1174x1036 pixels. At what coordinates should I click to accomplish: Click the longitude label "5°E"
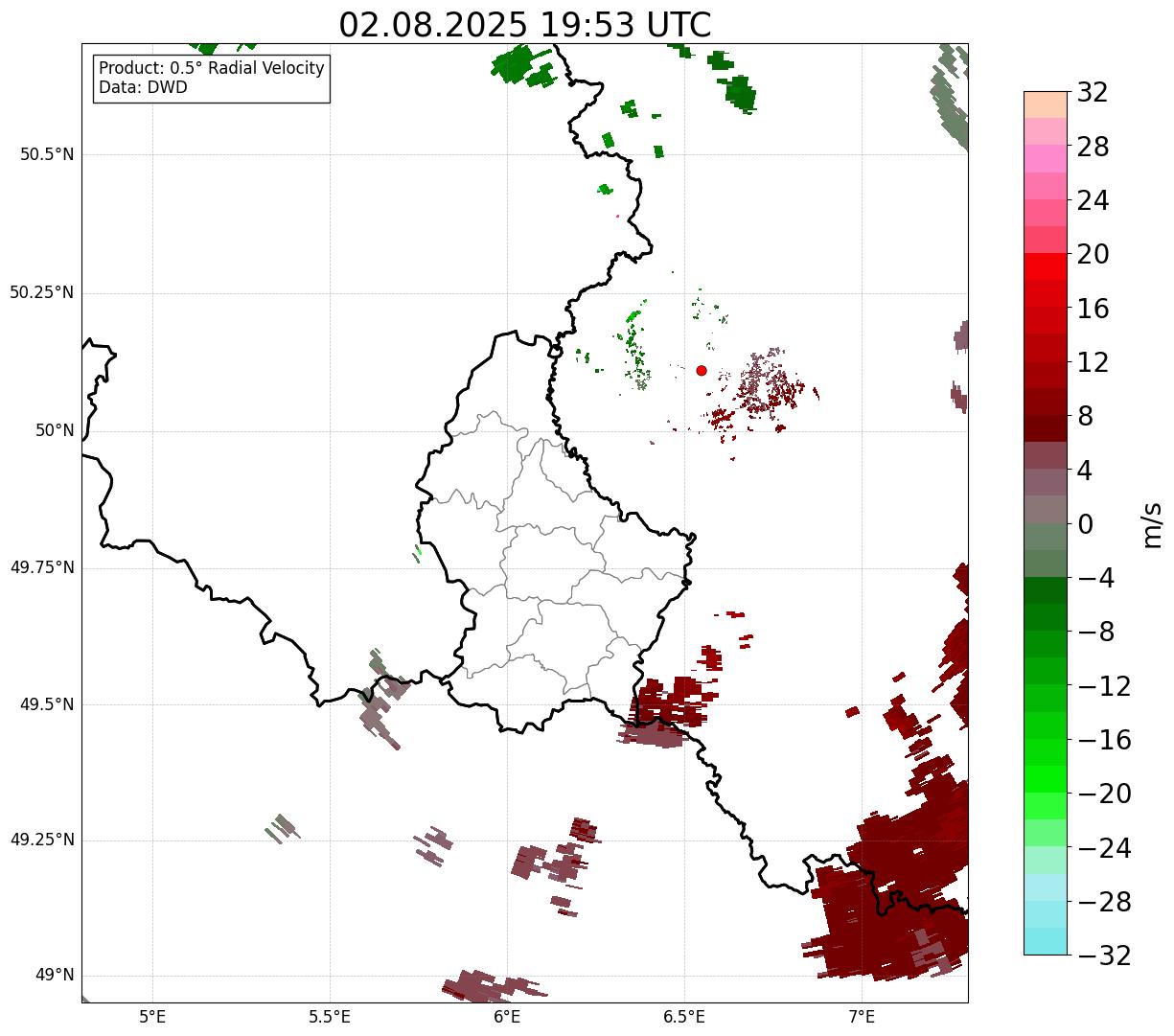click(x=152, y=1016)
